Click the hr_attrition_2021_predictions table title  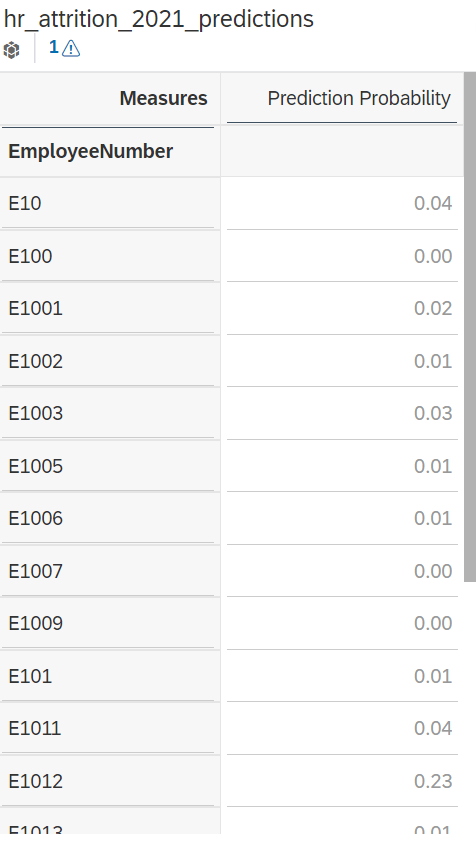tap(158, 19)
